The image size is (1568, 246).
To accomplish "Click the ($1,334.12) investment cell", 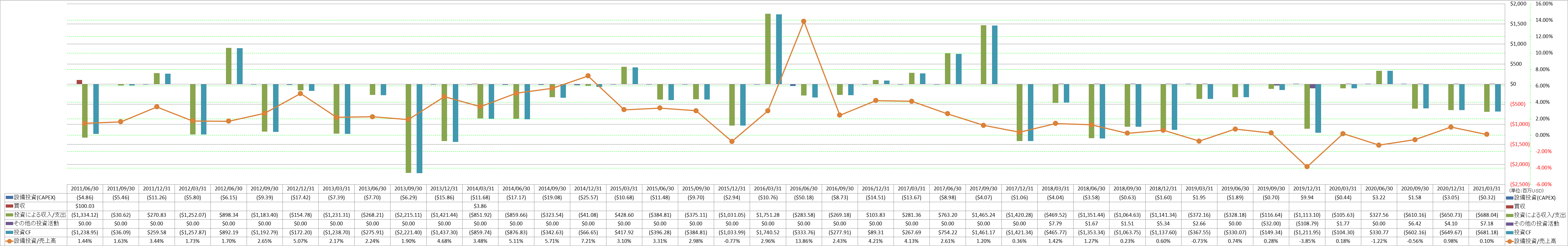I will [85, 215].
